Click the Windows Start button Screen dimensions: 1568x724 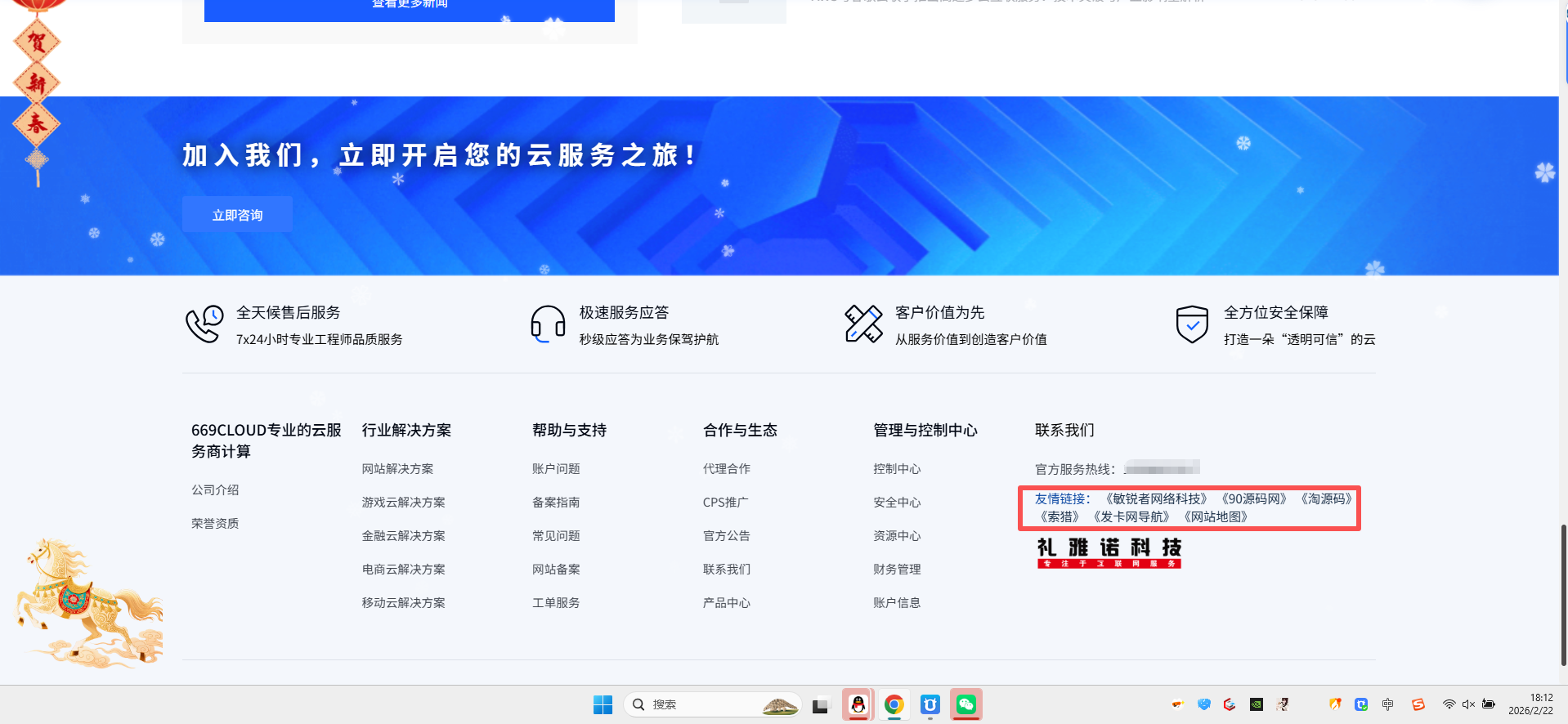tap(603, 704)
